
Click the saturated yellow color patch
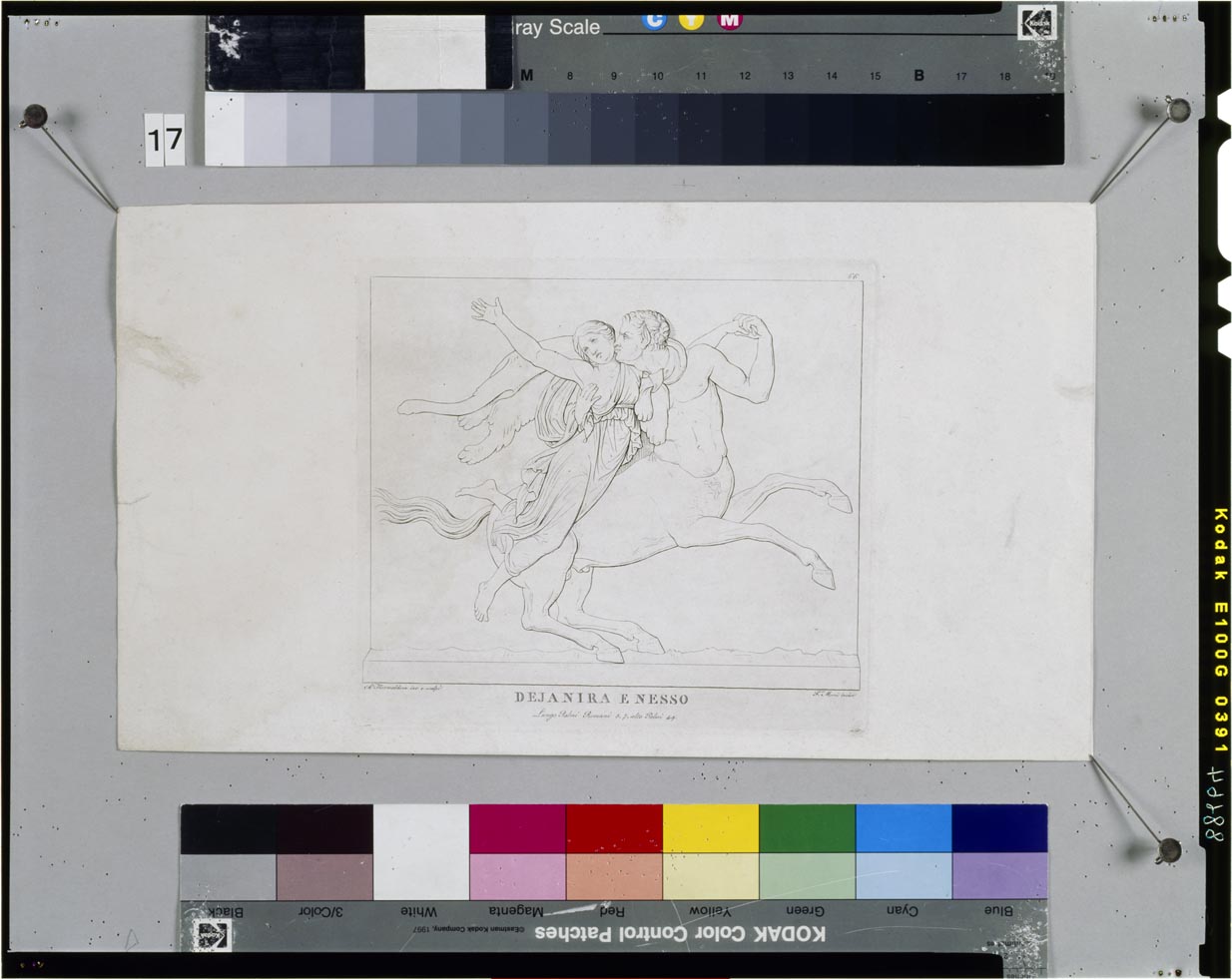(x=710, y=829)
